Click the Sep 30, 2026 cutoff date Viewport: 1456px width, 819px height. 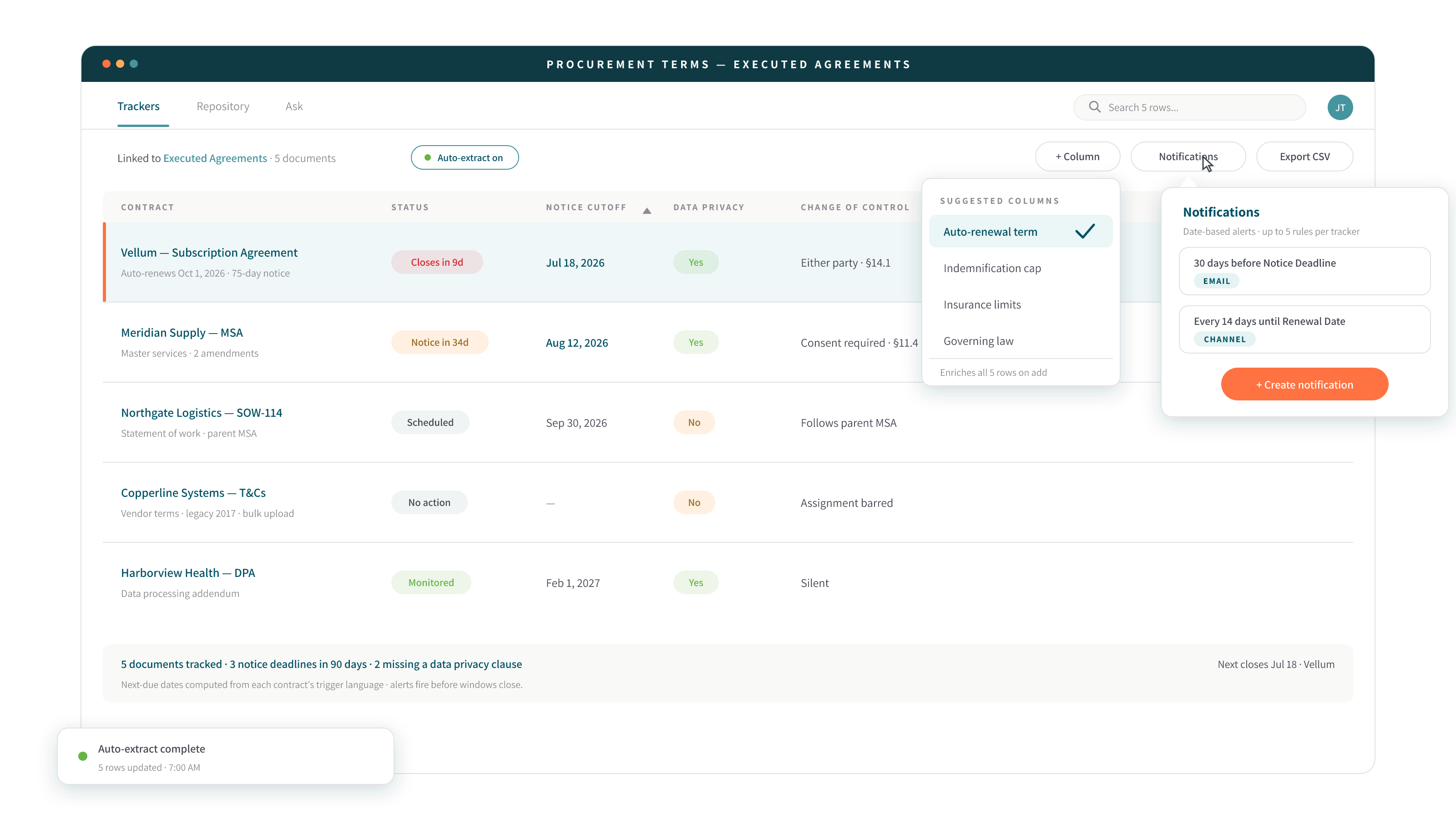[x=576, y=423]
